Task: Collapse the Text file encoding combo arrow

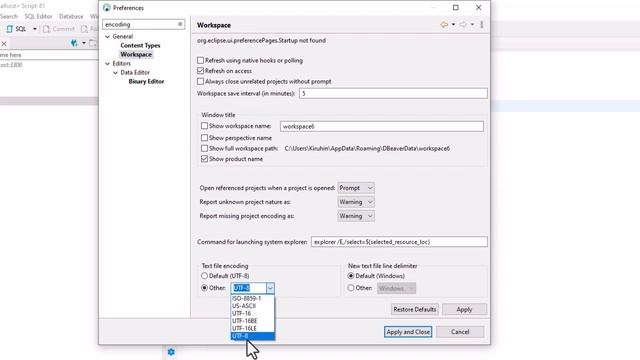Action: pyautogui.click(x=270, y=288)
